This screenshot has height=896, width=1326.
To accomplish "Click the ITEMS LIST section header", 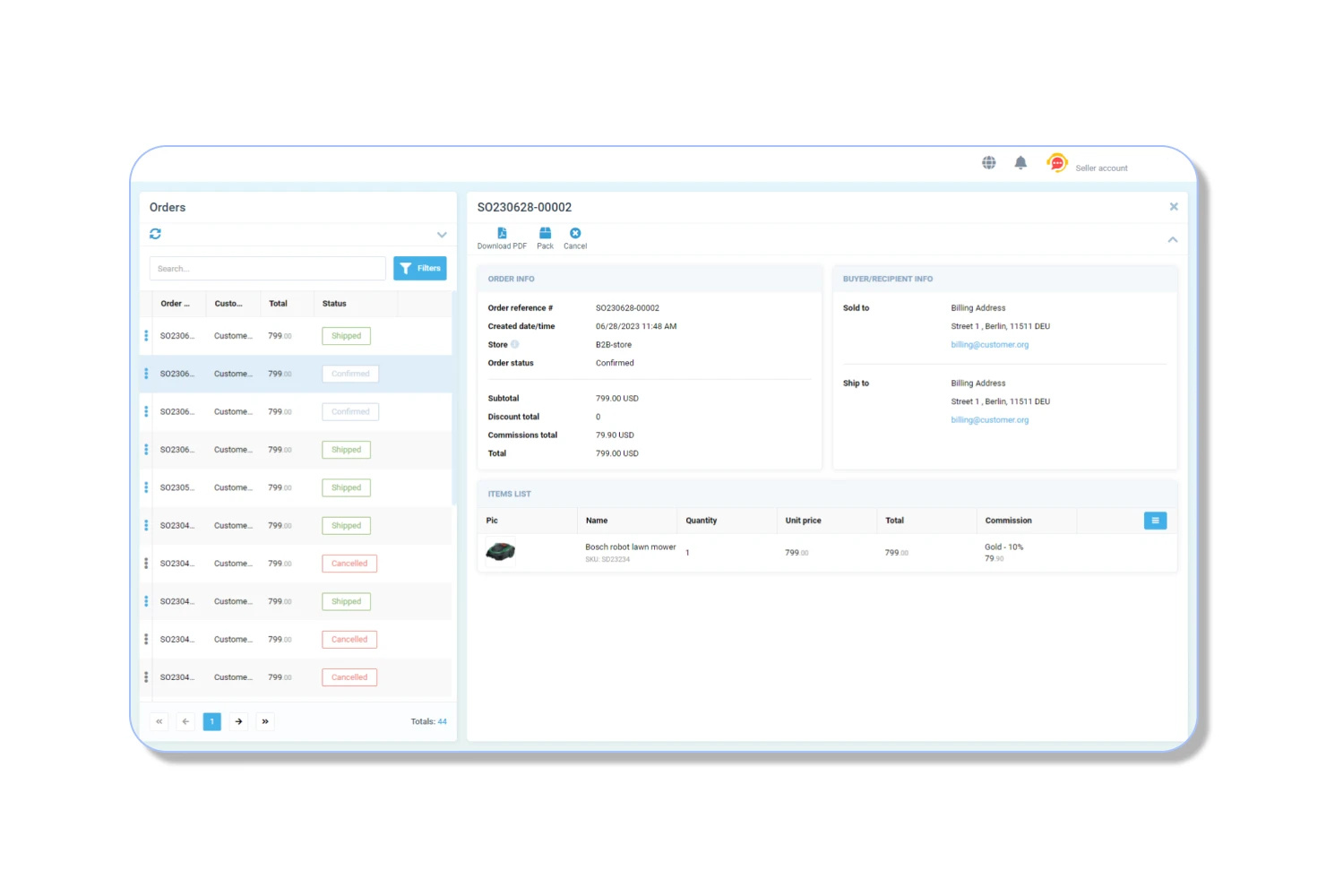I will tap(509, 495).
